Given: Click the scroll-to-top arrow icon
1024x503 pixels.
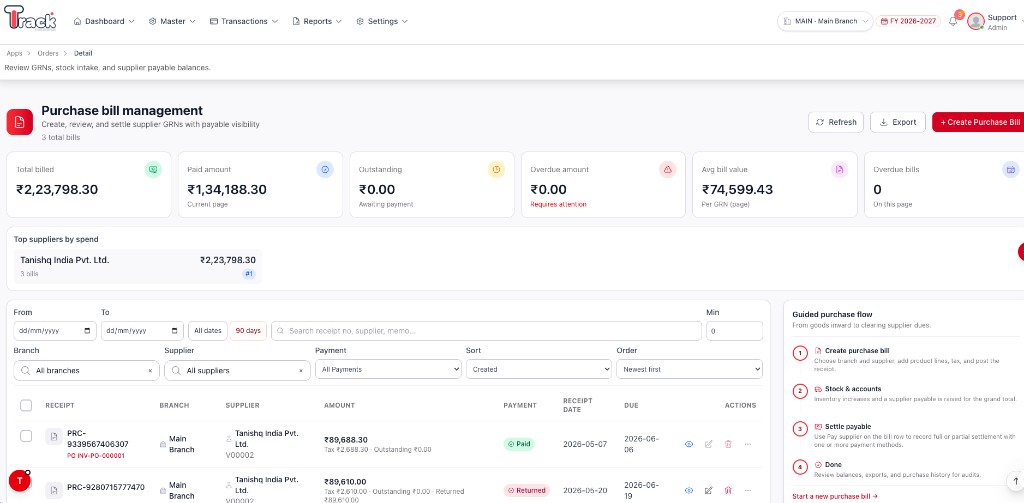Looking at the screenshot, I should click(1013, 481).
